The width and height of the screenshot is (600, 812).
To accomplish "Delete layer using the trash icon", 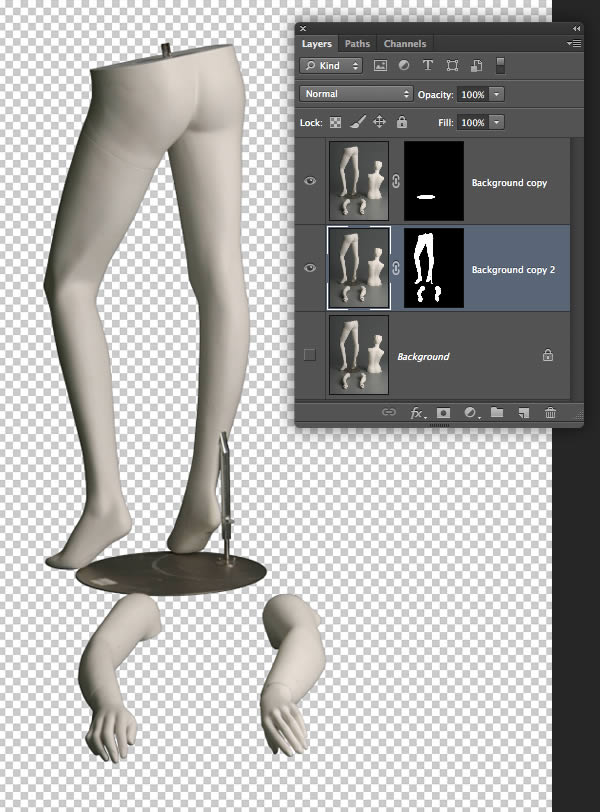I will pos(550,412).
